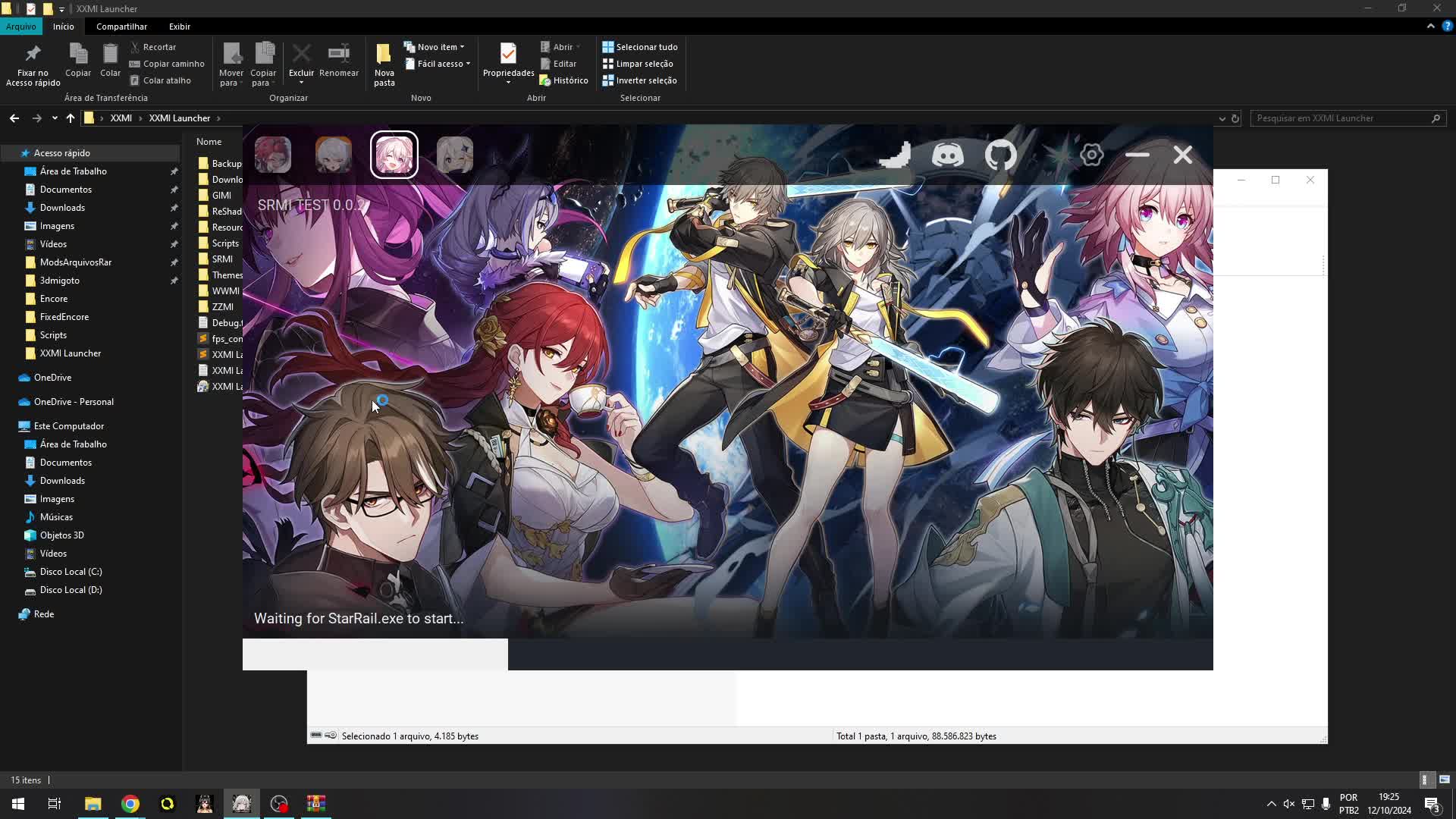Open the Compartilhar ribbon tab
The image size is (1456, 819).
pyautogui.click(x=121, y=27)
